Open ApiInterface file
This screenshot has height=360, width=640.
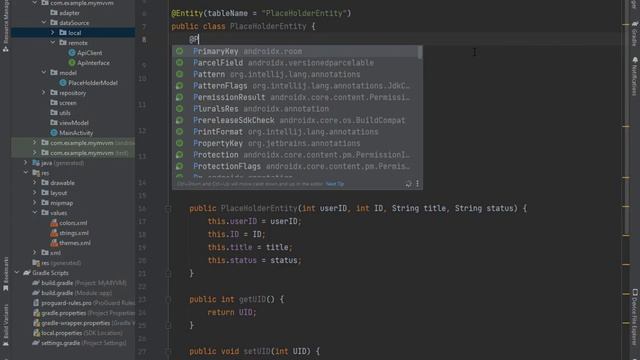[x=89, y=63]
